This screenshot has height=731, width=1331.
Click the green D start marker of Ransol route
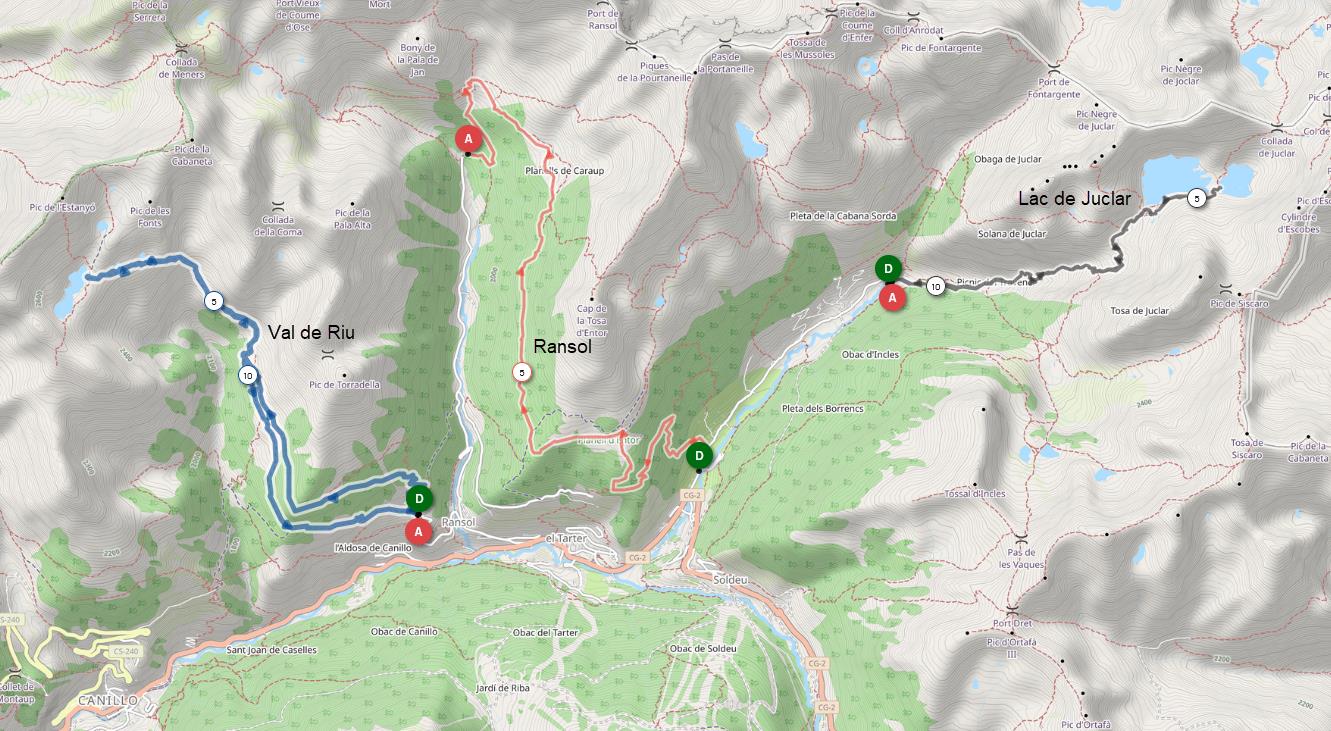[x=700, y=456]
